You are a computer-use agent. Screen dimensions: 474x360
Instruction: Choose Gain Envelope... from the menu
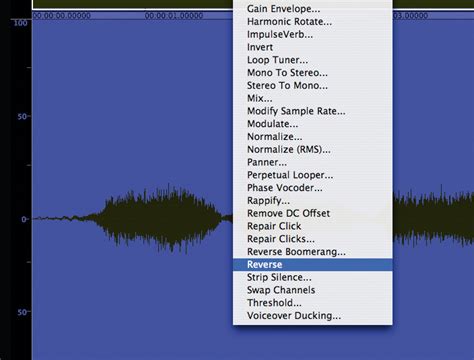(312, 9)
